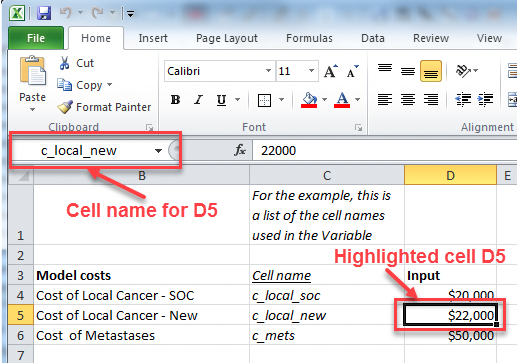Screen dimensions: 519x364
Task: Open the Copy dropdown arrow
Action: [x=109, y=85]
